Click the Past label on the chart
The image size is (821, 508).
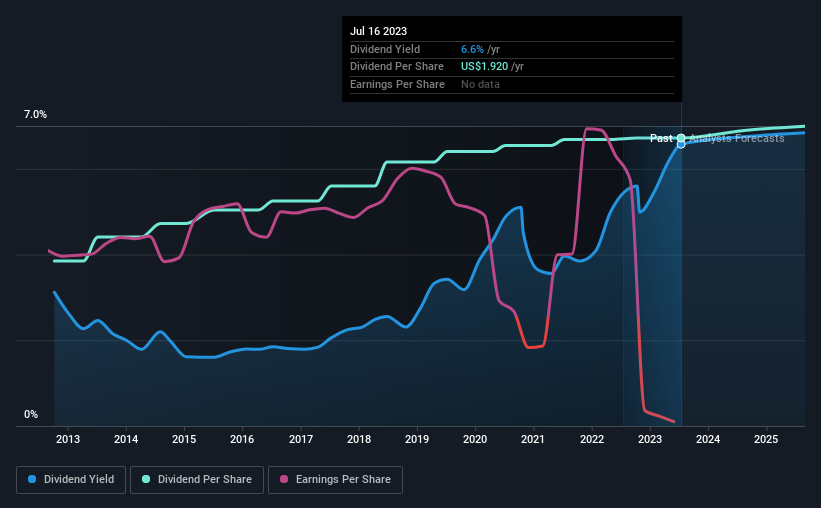coord(661,138)
